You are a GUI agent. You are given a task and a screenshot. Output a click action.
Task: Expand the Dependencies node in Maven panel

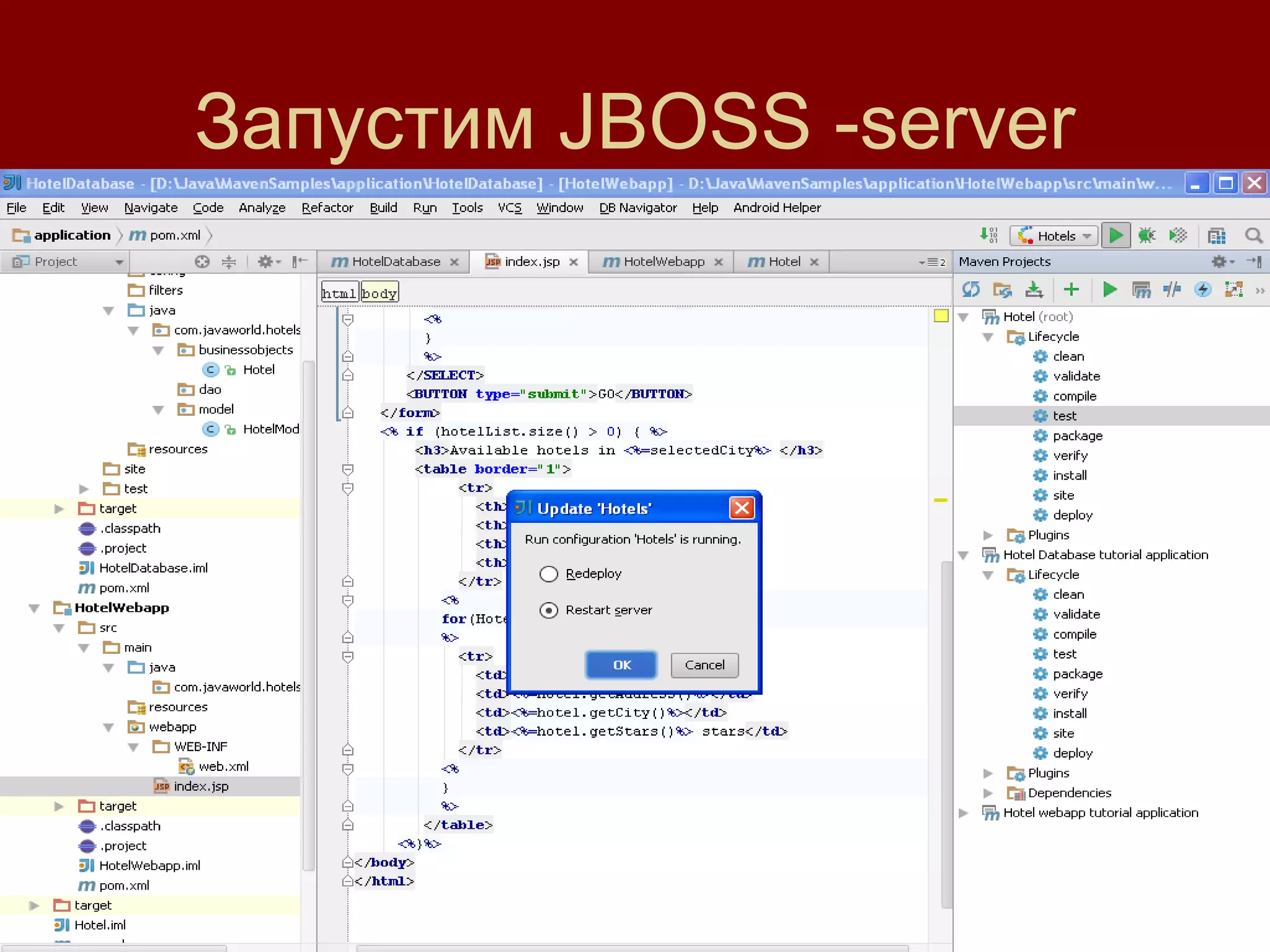[x=988, y=793]
